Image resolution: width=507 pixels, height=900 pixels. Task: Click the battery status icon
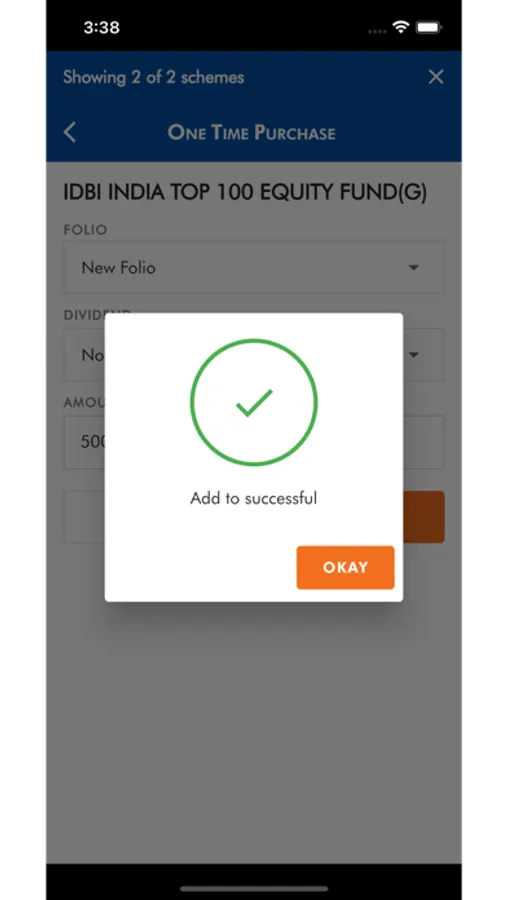[x=428, y=27]
